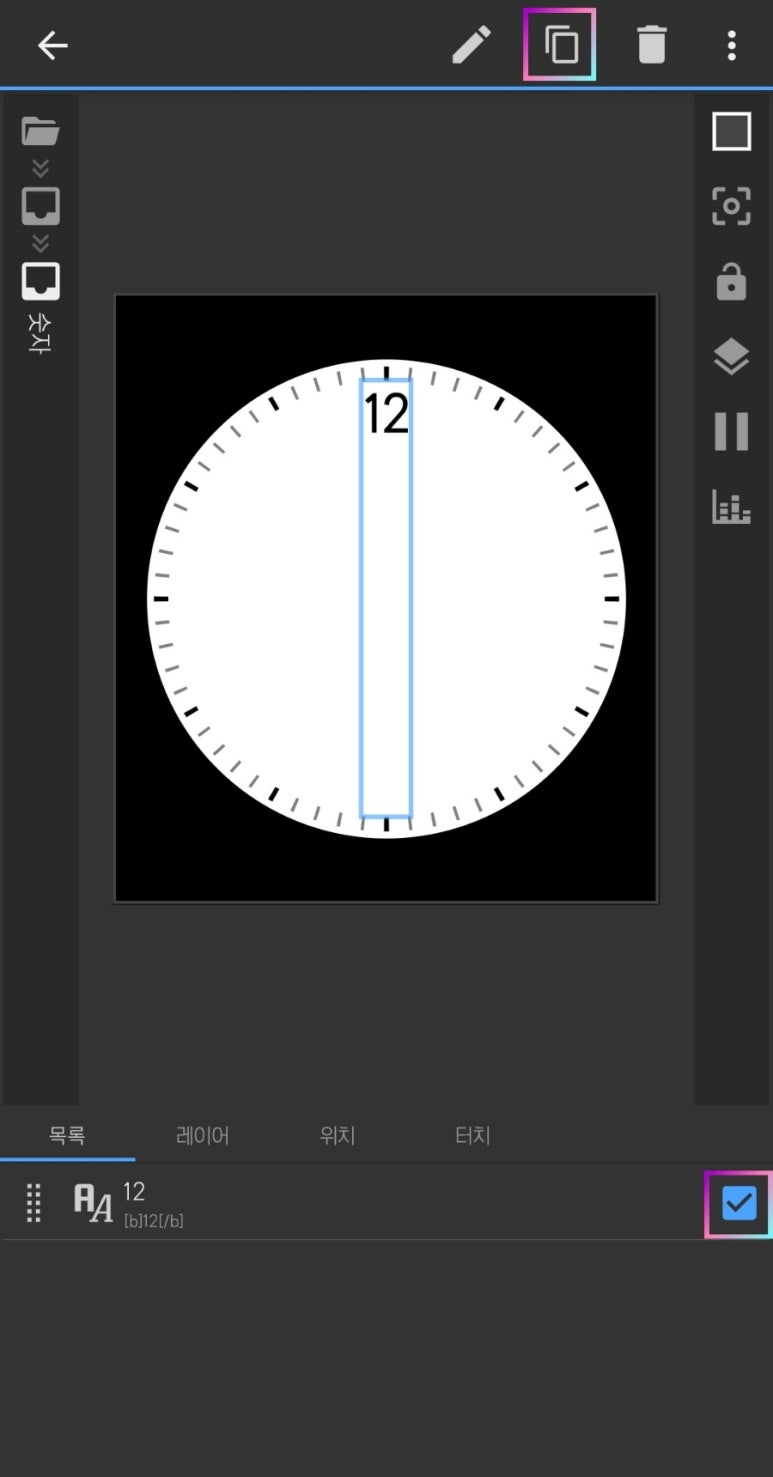This screenshot has width=773, height=1477.
Task: Select the 숫자 group tray icon
Action: click(41, 282)
